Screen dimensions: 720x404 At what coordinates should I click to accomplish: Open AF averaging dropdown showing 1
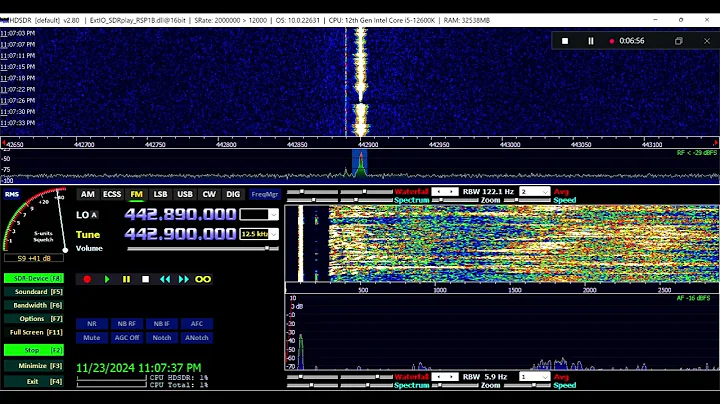tap(534, 377)
